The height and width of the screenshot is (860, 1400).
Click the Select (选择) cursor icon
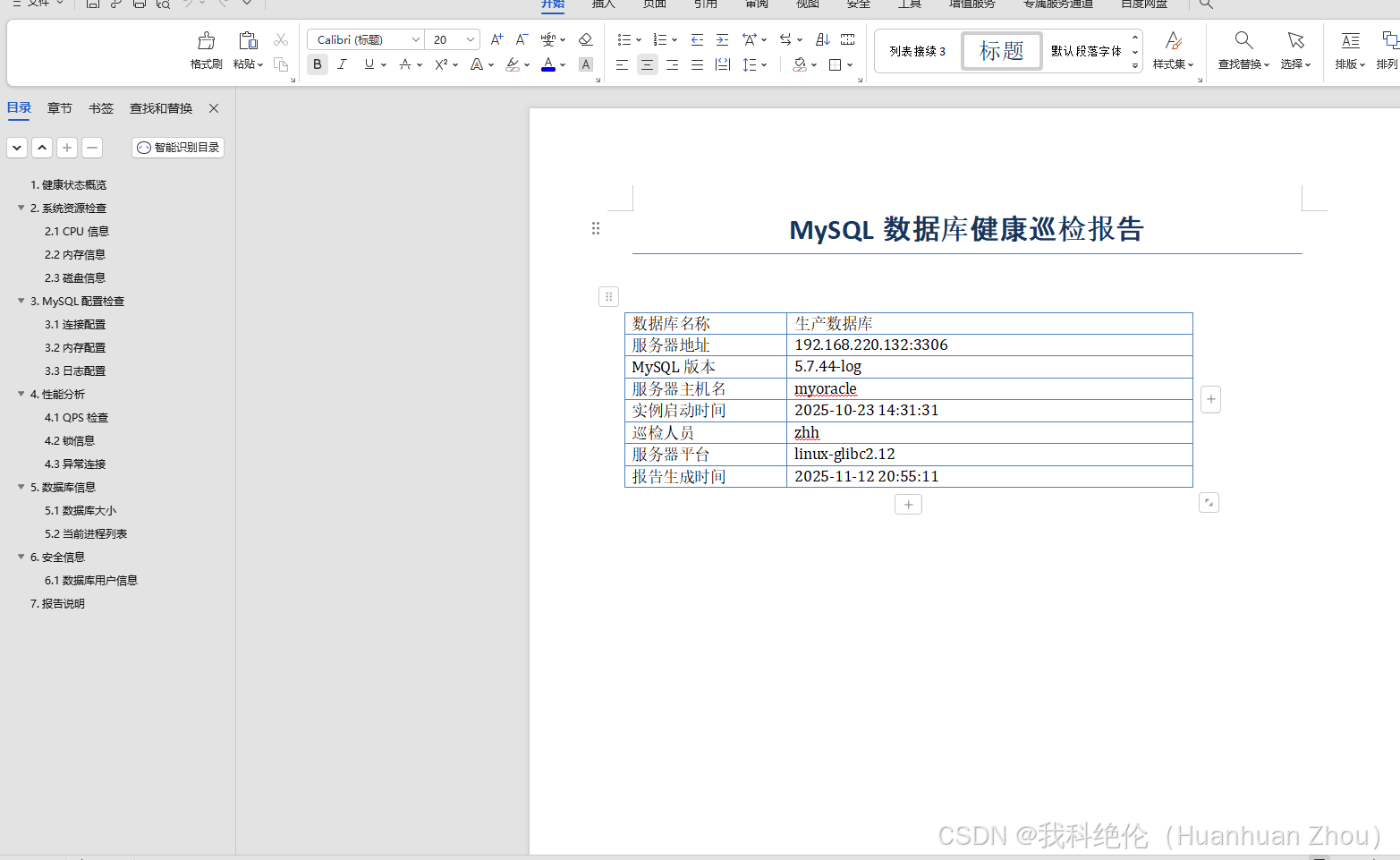(1295, 40)
